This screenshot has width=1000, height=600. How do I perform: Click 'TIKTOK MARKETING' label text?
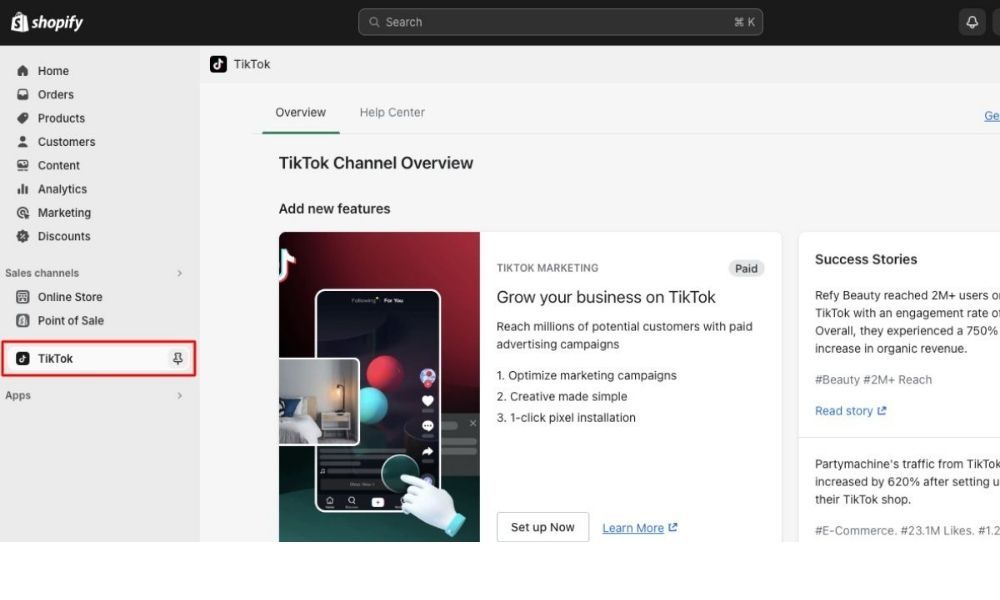click(547, 268)
